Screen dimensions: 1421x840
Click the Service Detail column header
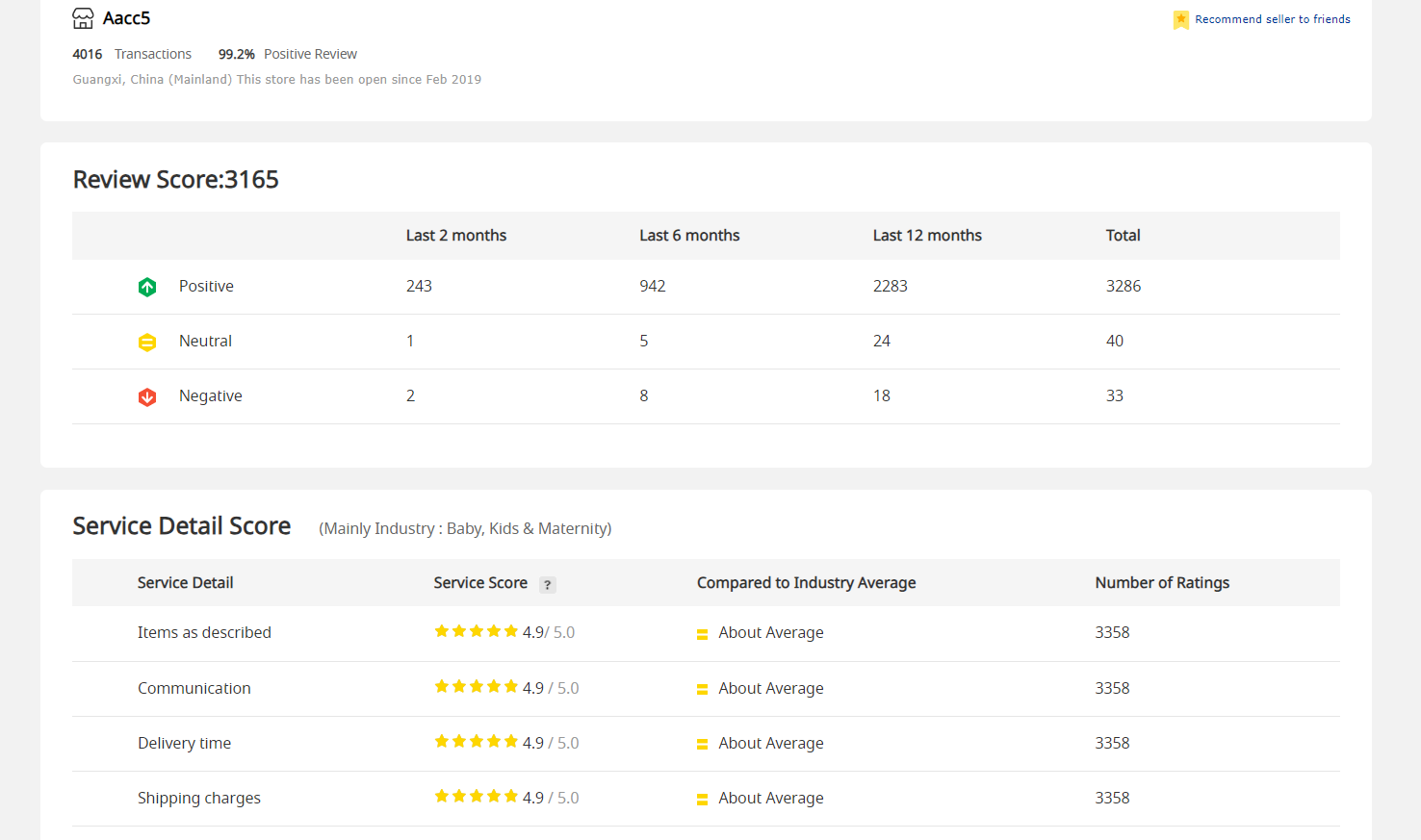click(x=185, y=583)
